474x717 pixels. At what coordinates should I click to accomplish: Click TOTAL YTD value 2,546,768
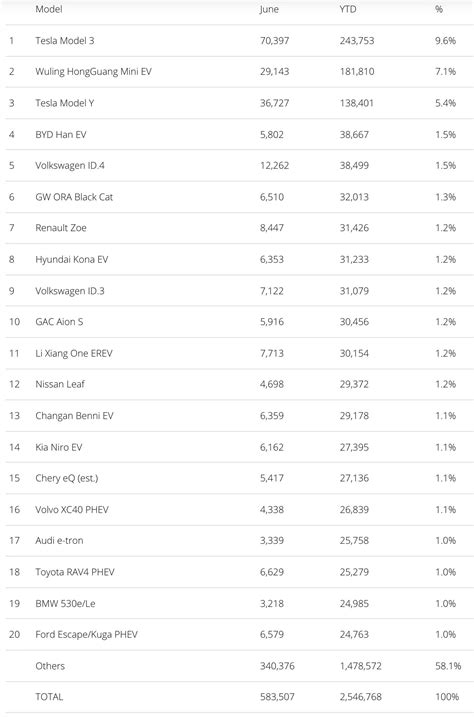(x=361, y=697)
